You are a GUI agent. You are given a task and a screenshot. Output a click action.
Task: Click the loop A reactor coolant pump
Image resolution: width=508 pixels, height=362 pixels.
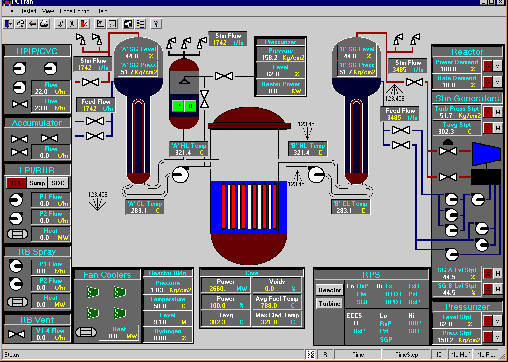(x=180, y=175)
